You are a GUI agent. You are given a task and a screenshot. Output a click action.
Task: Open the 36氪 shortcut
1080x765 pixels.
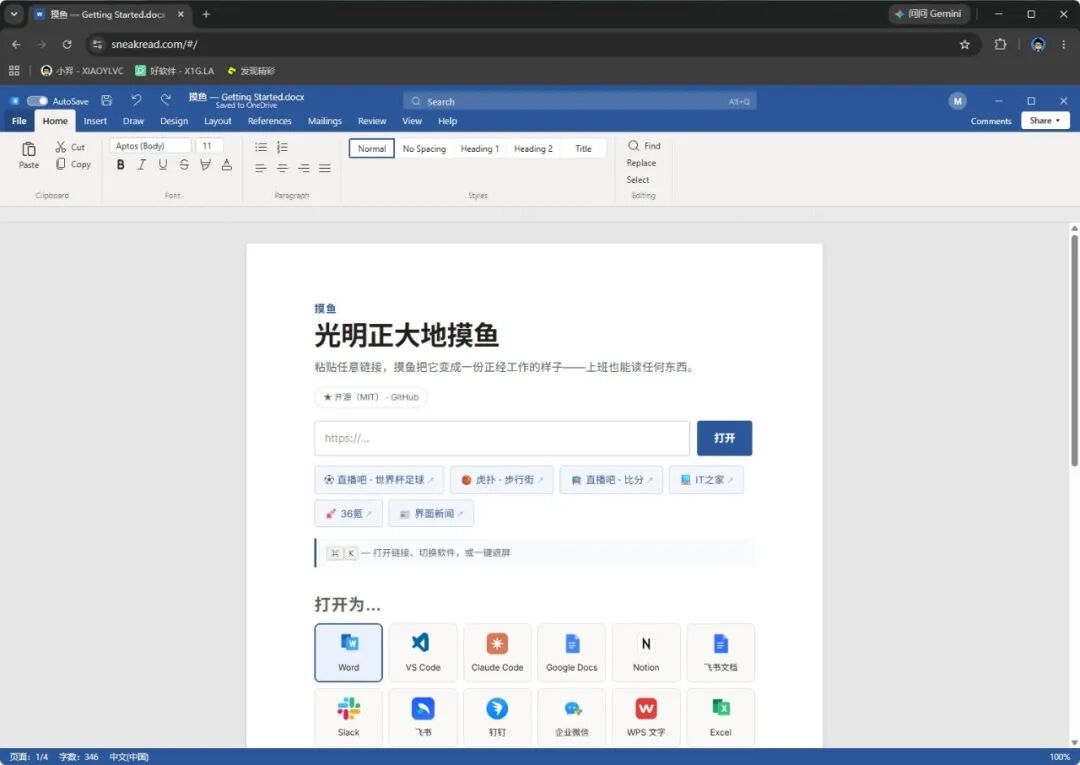click(x=349, y=514)
